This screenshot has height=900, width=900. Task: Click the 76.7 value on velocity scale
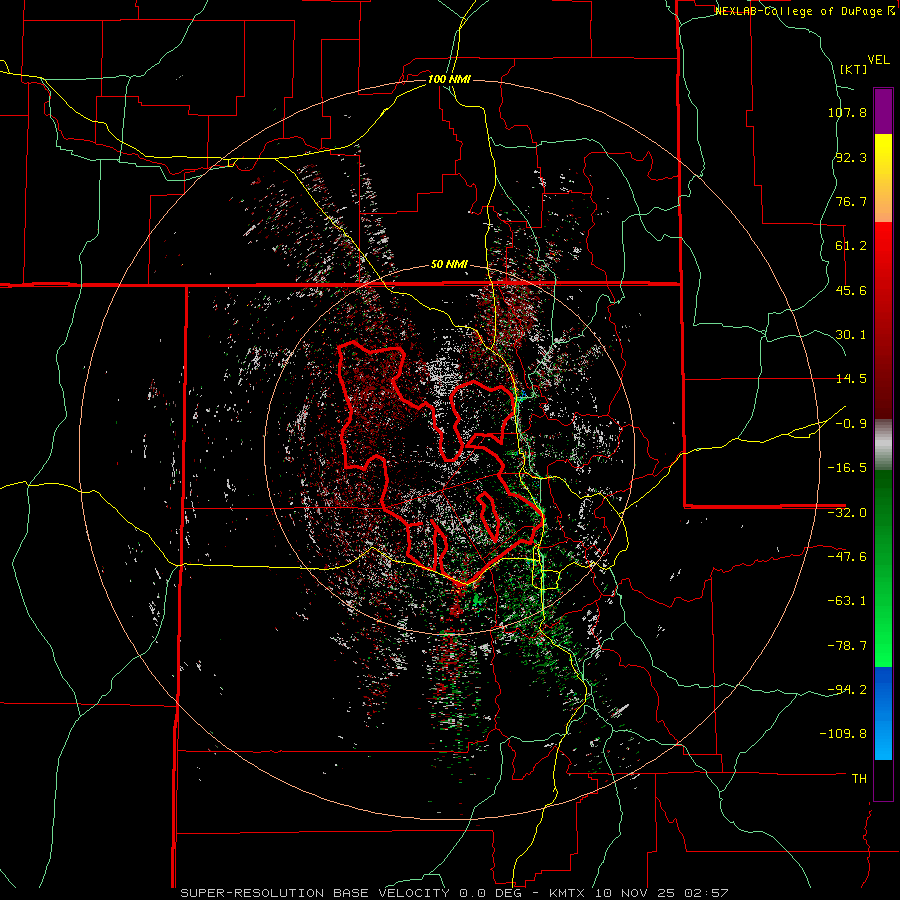(851, 201)
